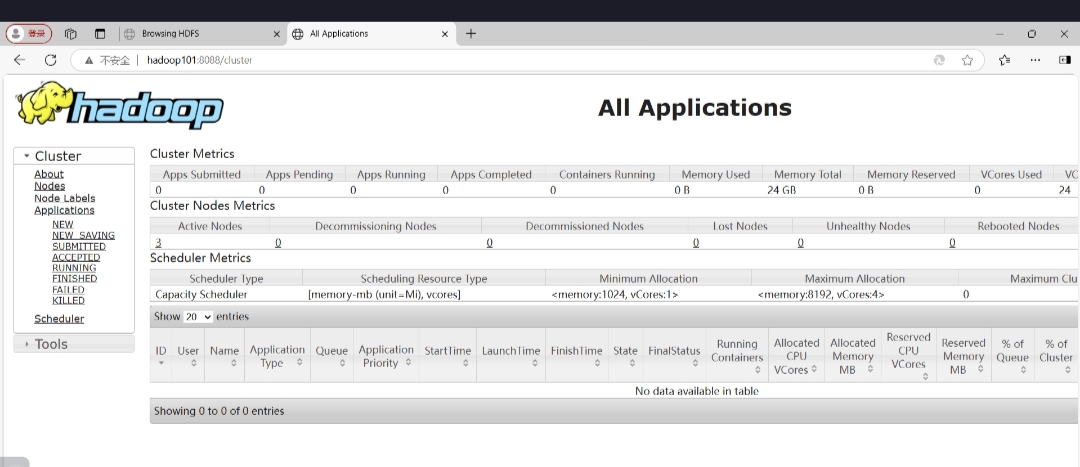This screenshot has height=467, width=1080.
Task: Filter applications by NEW state
Action: click(x=63, y=225)
